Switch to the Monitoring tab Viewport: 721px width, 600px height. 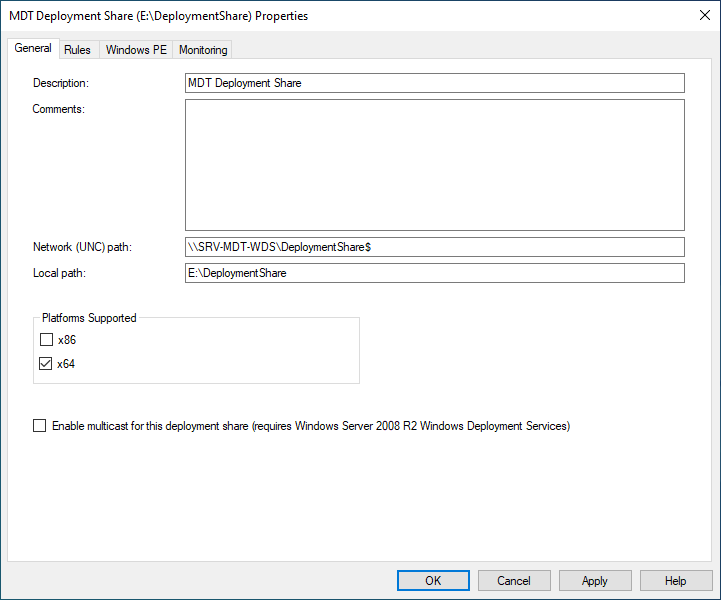tap(203, 50)
